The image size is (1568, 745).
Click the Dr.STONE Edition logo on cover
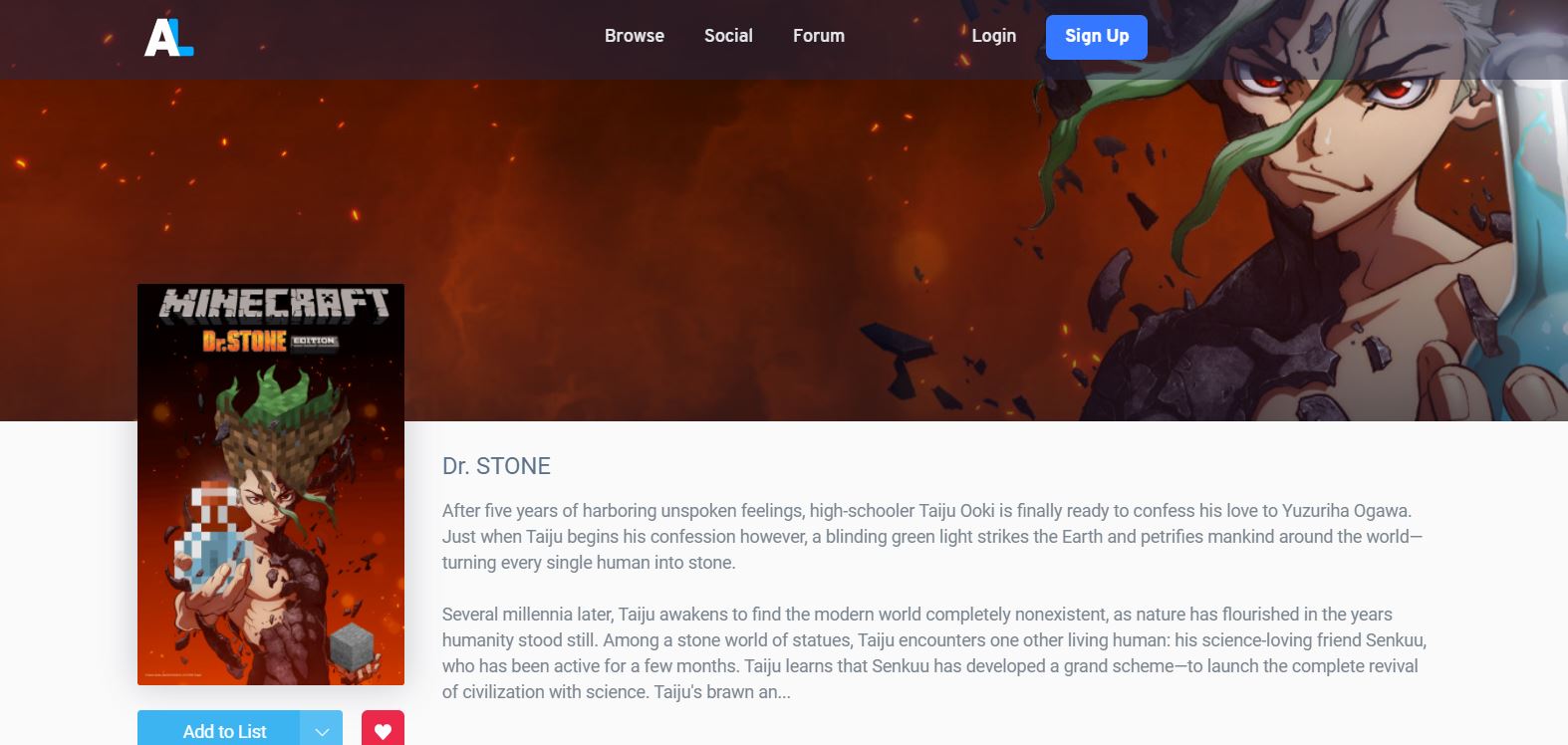coord(270,341)
